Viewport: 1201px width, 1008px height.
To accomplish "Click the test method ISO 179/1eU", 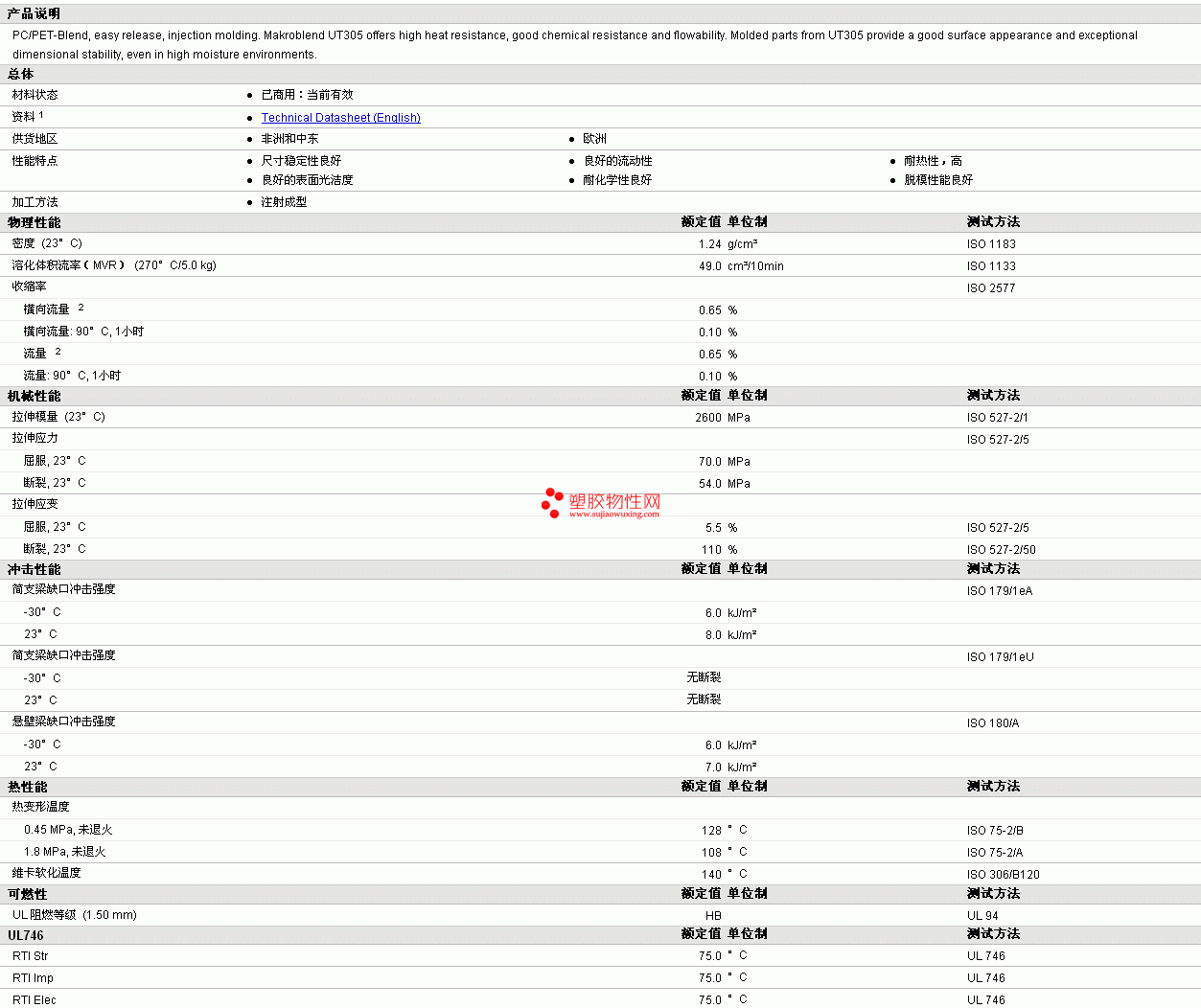I will [1000, 657].
